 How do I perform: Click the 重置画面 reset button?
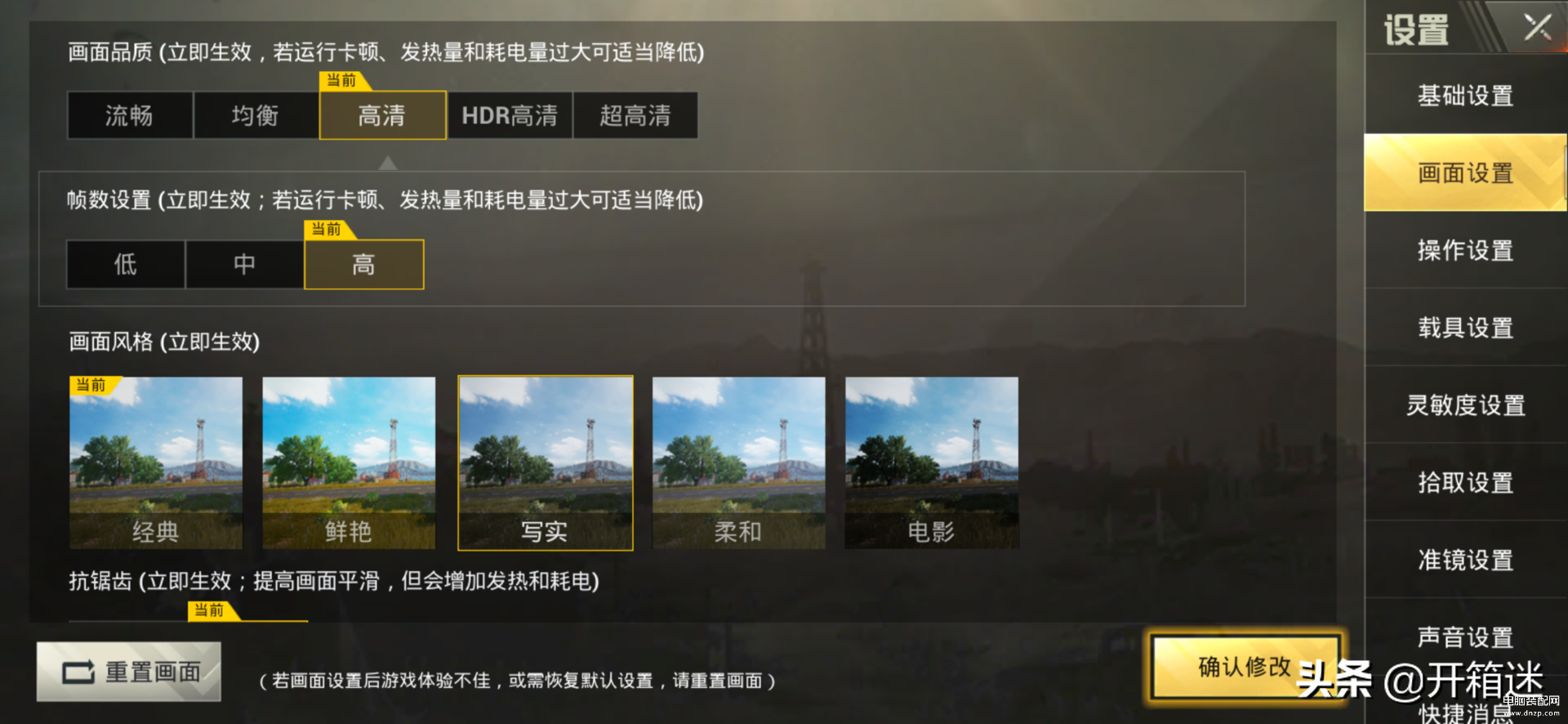(129, 672)
